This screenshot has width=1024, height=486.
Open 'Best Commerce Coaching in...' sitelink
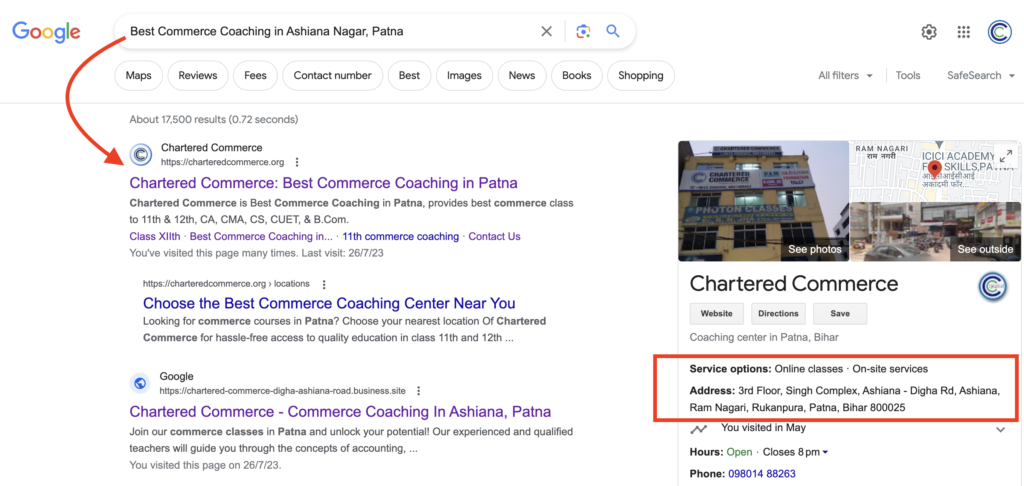point(261,236)
